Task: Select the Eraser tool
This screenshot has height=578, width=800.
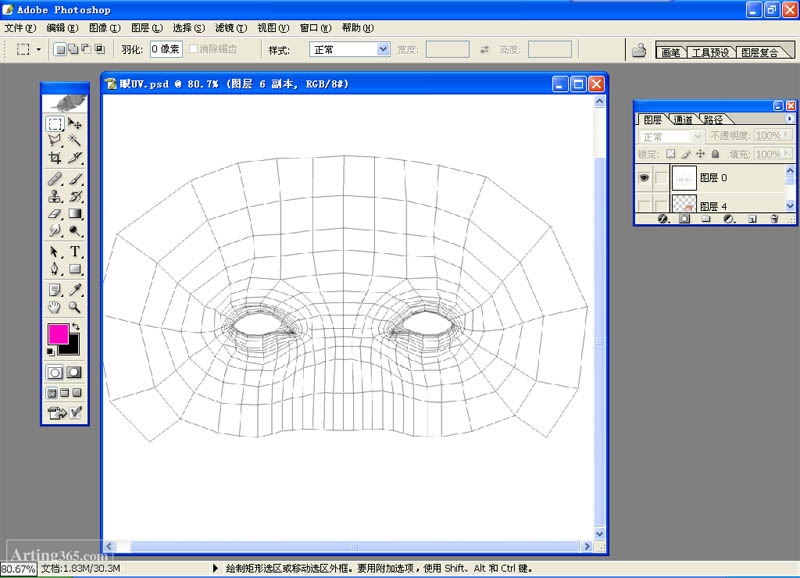Action: click(55, 214)
